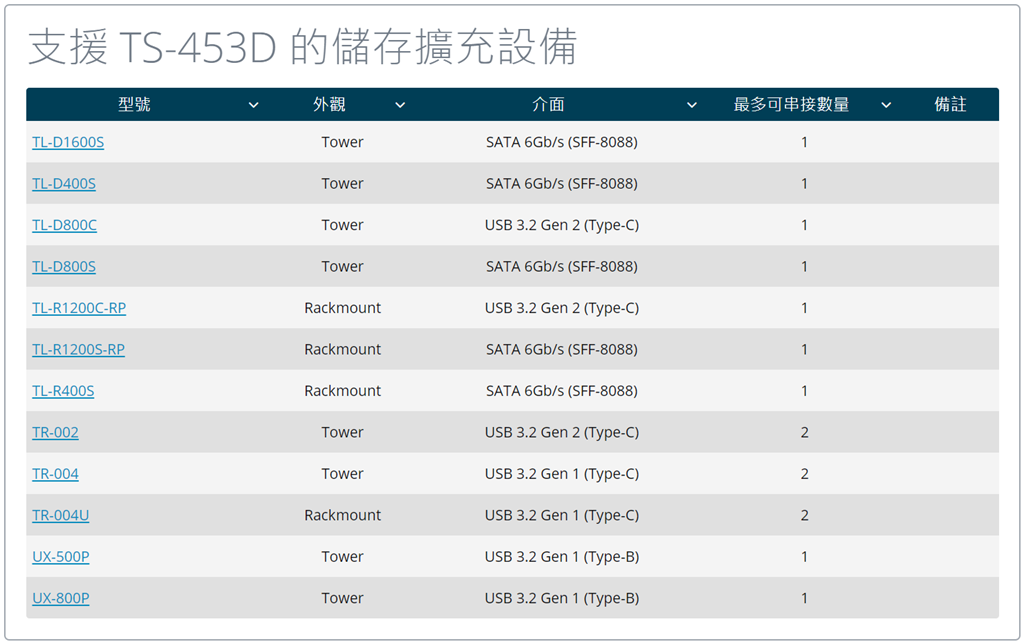Click the 介面 column header label
This screenshot has height=644, width=1024.
pyautogui.click(x=548, y=105)
